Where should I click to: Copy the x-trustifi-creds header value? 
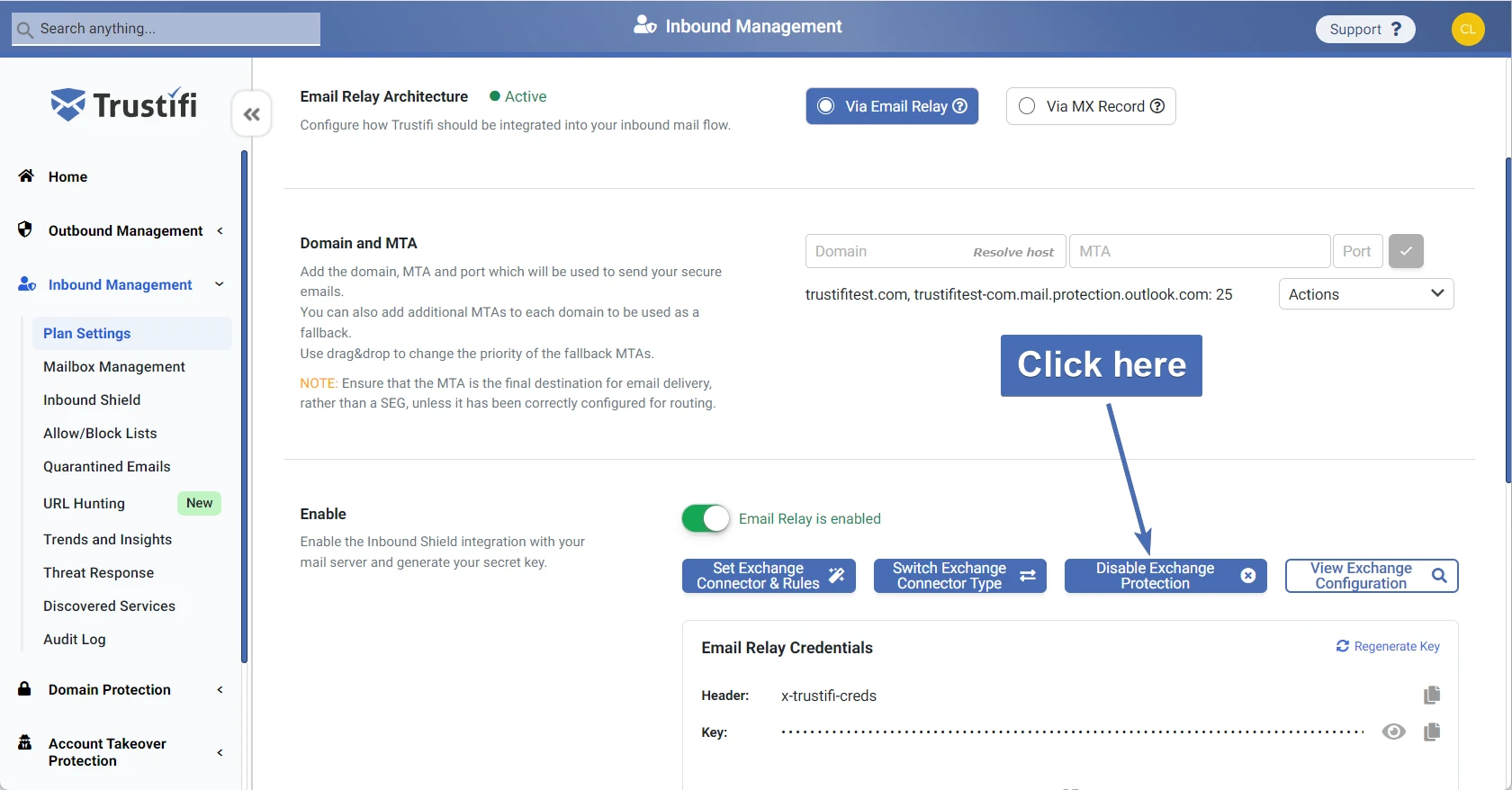click(1431, 695)
